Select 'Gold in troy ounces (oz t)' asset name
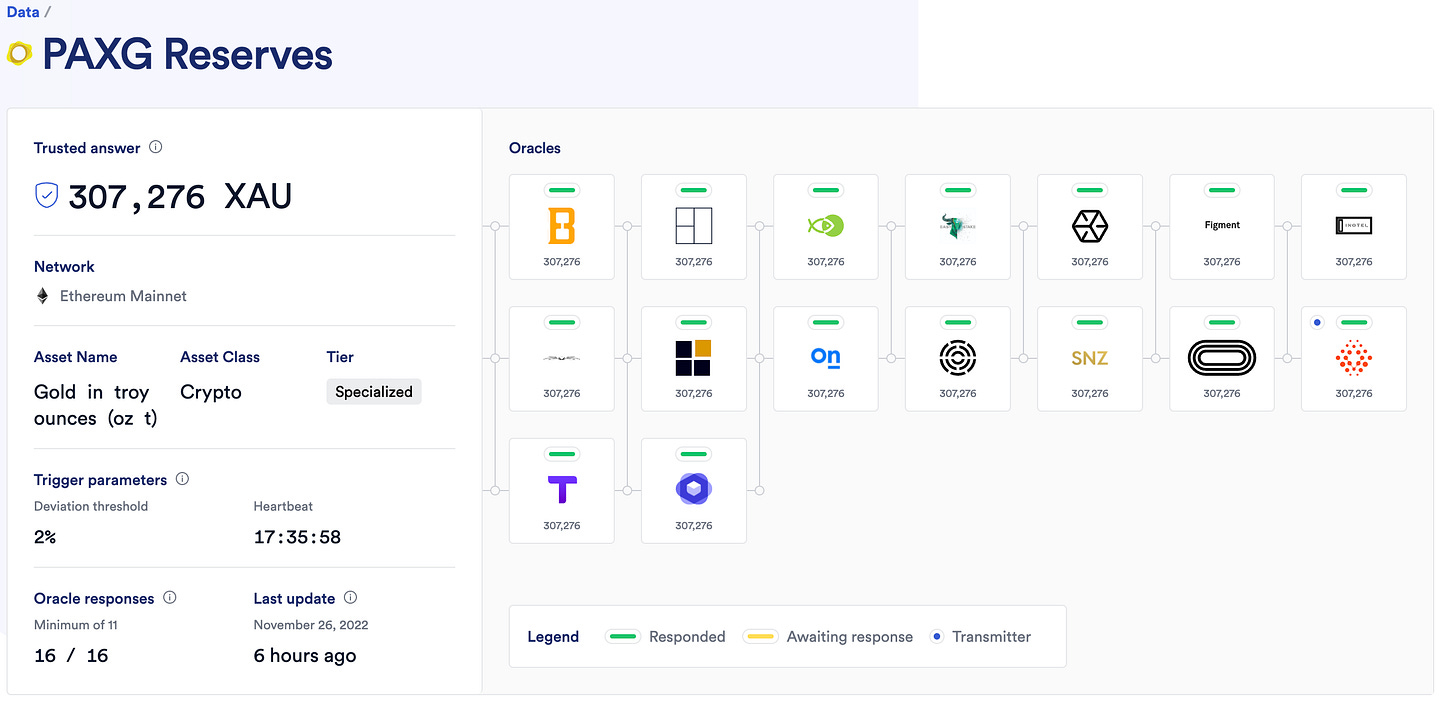1456x721 pixels. click(96, 405)
